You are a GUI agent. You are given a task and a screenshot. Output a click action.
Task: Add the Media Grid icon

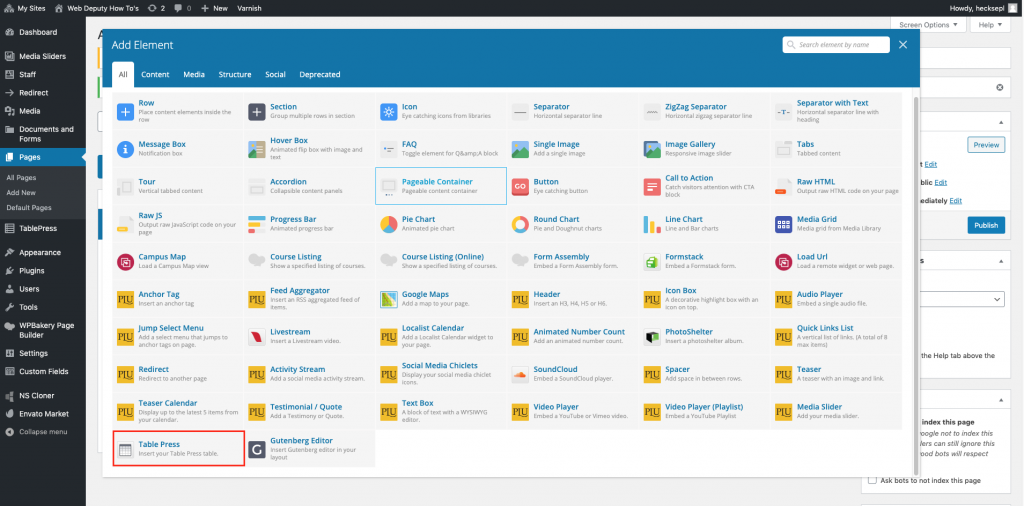click(784, 224)
